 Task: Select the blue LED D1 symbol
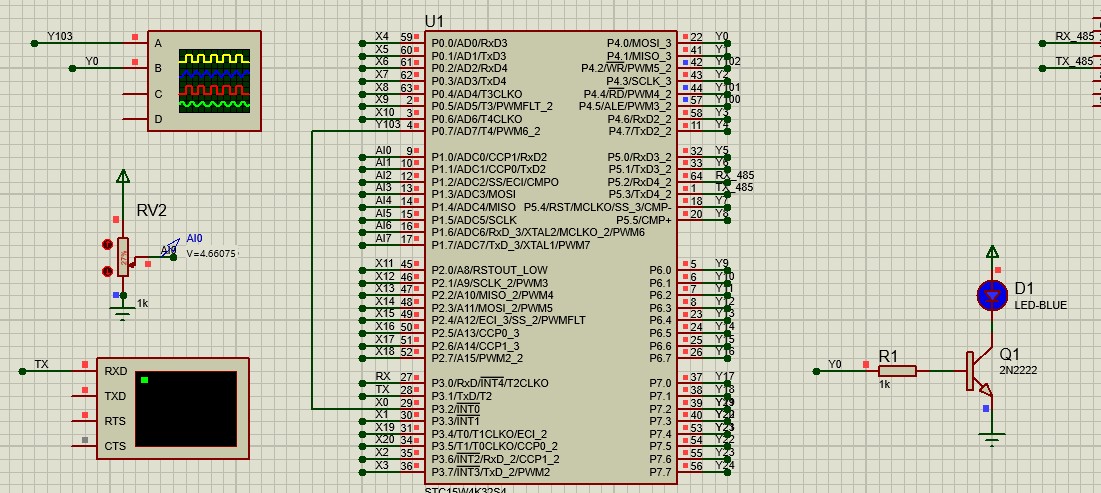pyautogui.click(x=992, y=296)
